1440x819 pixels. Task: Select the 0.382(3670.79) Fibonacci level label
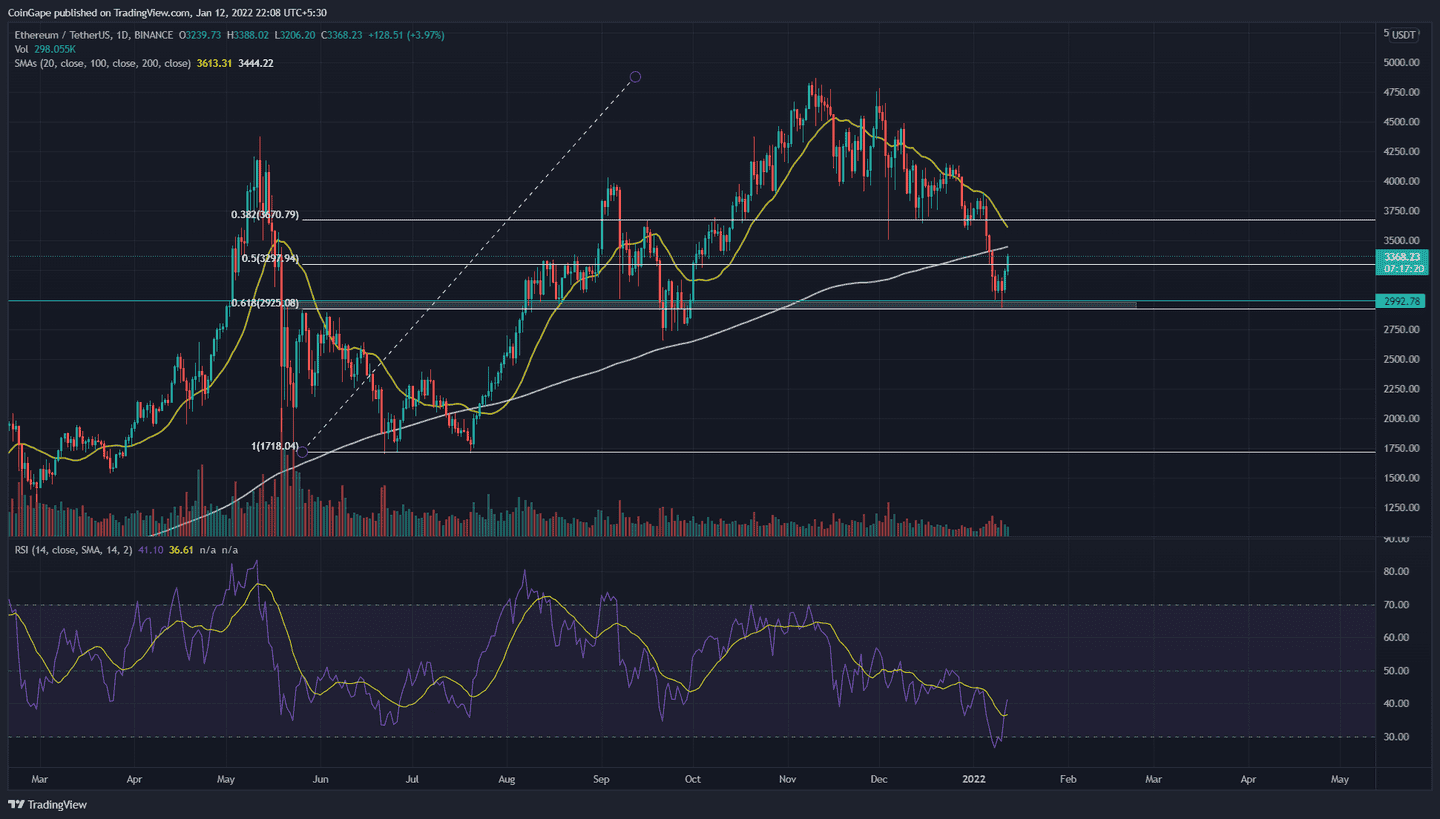tap(256, 215)
